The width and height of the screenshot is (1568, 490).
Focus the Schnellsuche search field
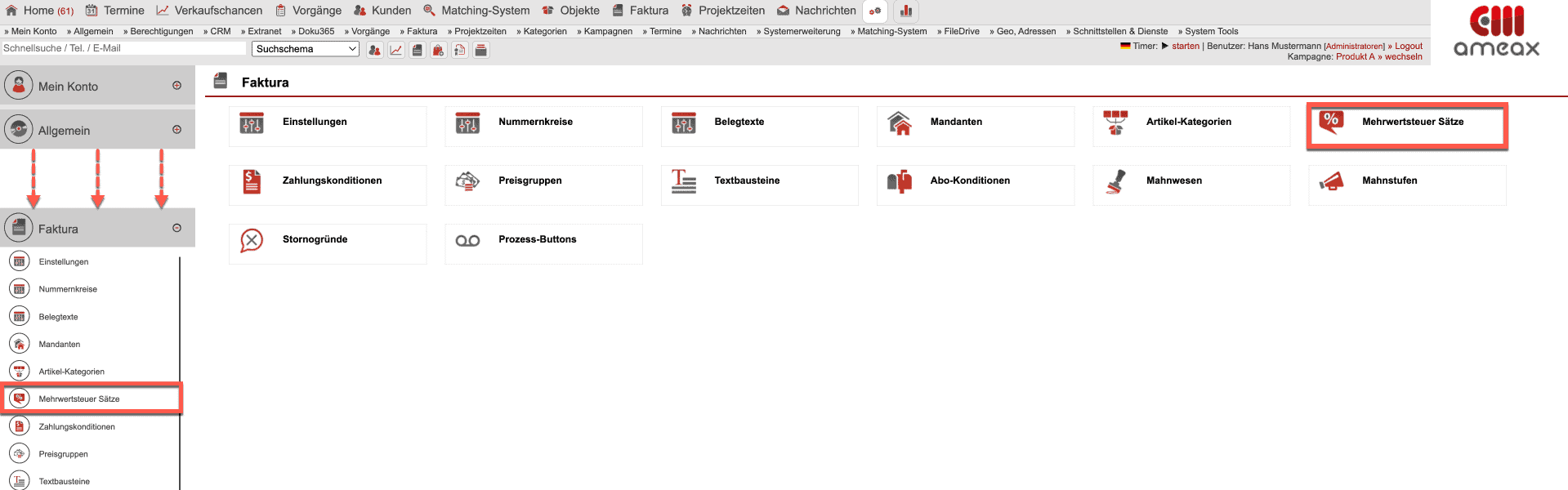(123, 49)
